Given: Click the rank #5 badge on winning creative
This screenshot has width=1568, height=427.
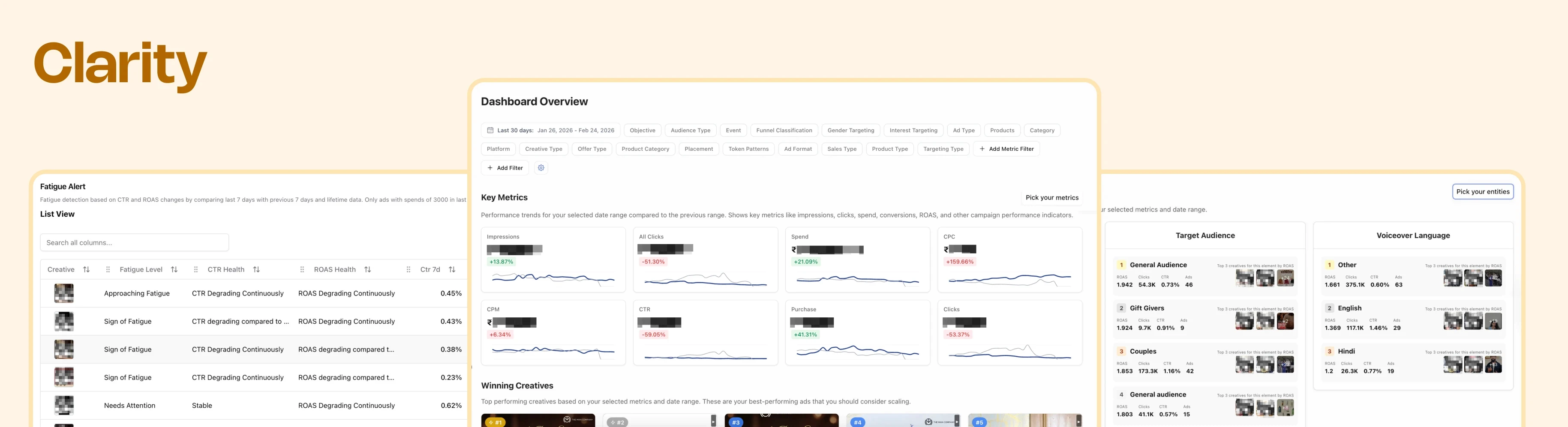Looking at the screenshot, I should coord(979,422).
